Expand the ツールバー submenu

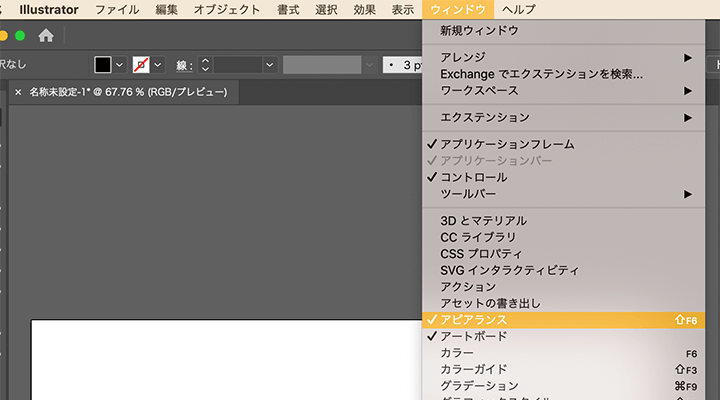click(x=563, y=194)
